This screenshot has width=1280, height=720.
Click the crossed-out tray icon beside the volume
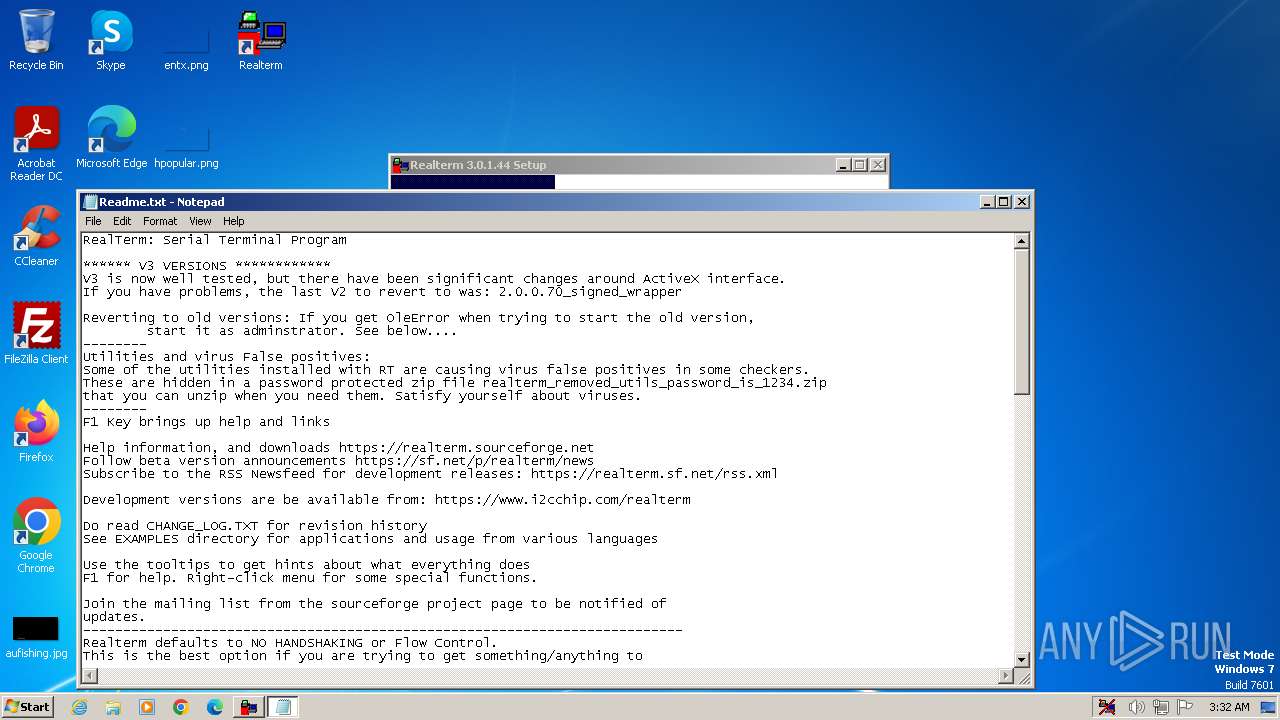click(x=1107, y=707)
